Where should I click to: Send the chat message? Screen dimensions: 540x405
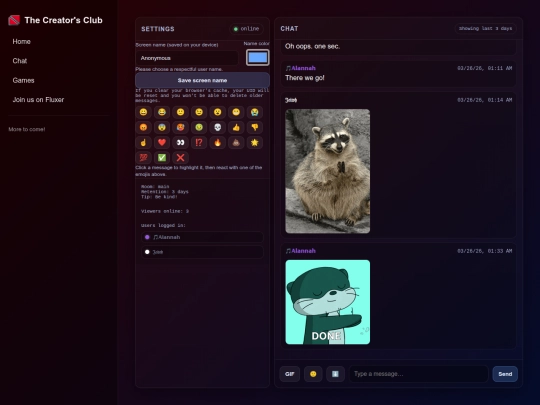click(x=505, y=374)
